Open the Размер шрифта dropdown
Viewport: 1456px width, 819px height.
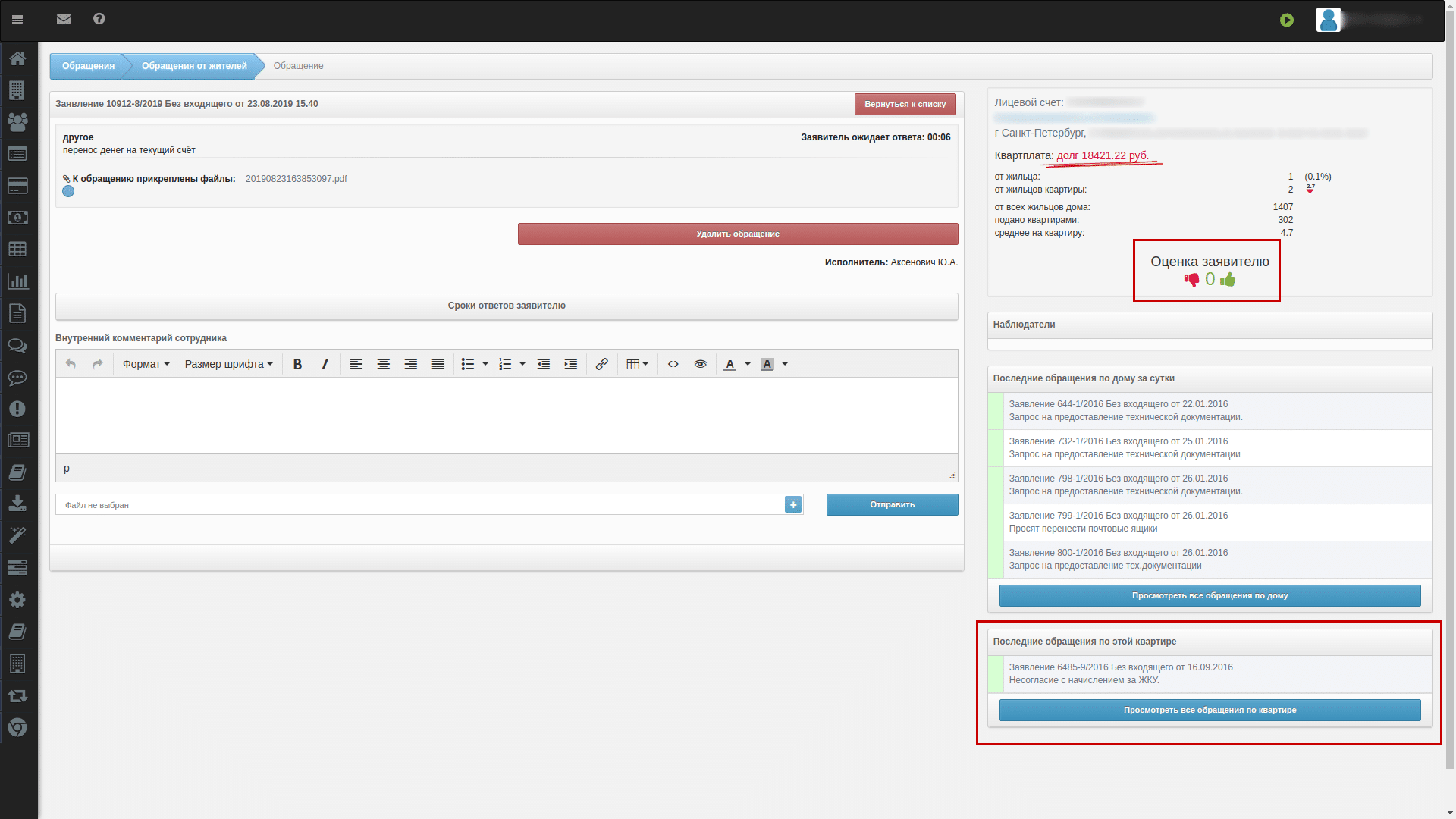click(x=228, y=364)
